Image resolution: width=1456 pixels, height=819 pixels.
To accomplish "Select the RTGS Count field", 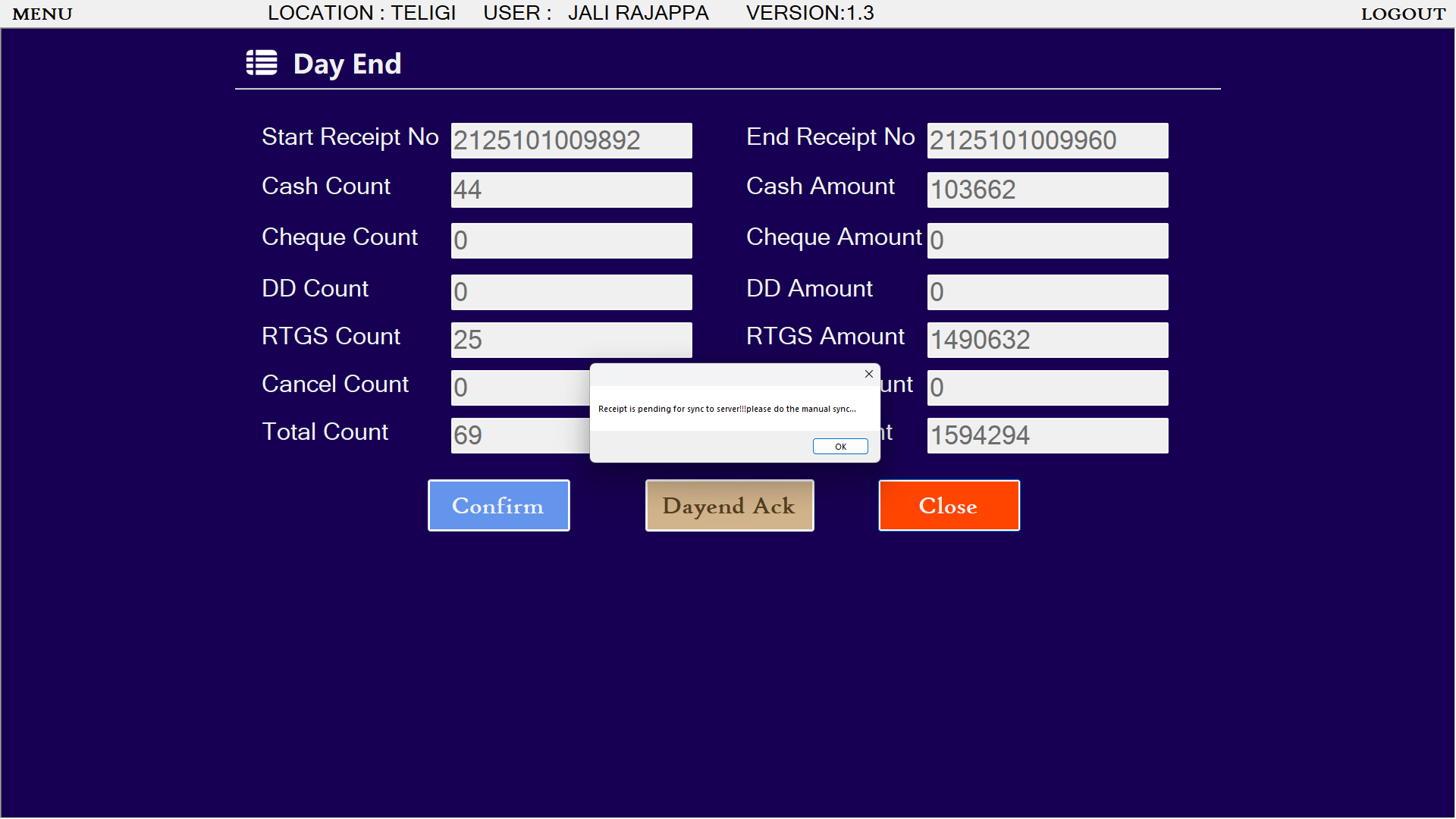I will [x=571, y=340].
